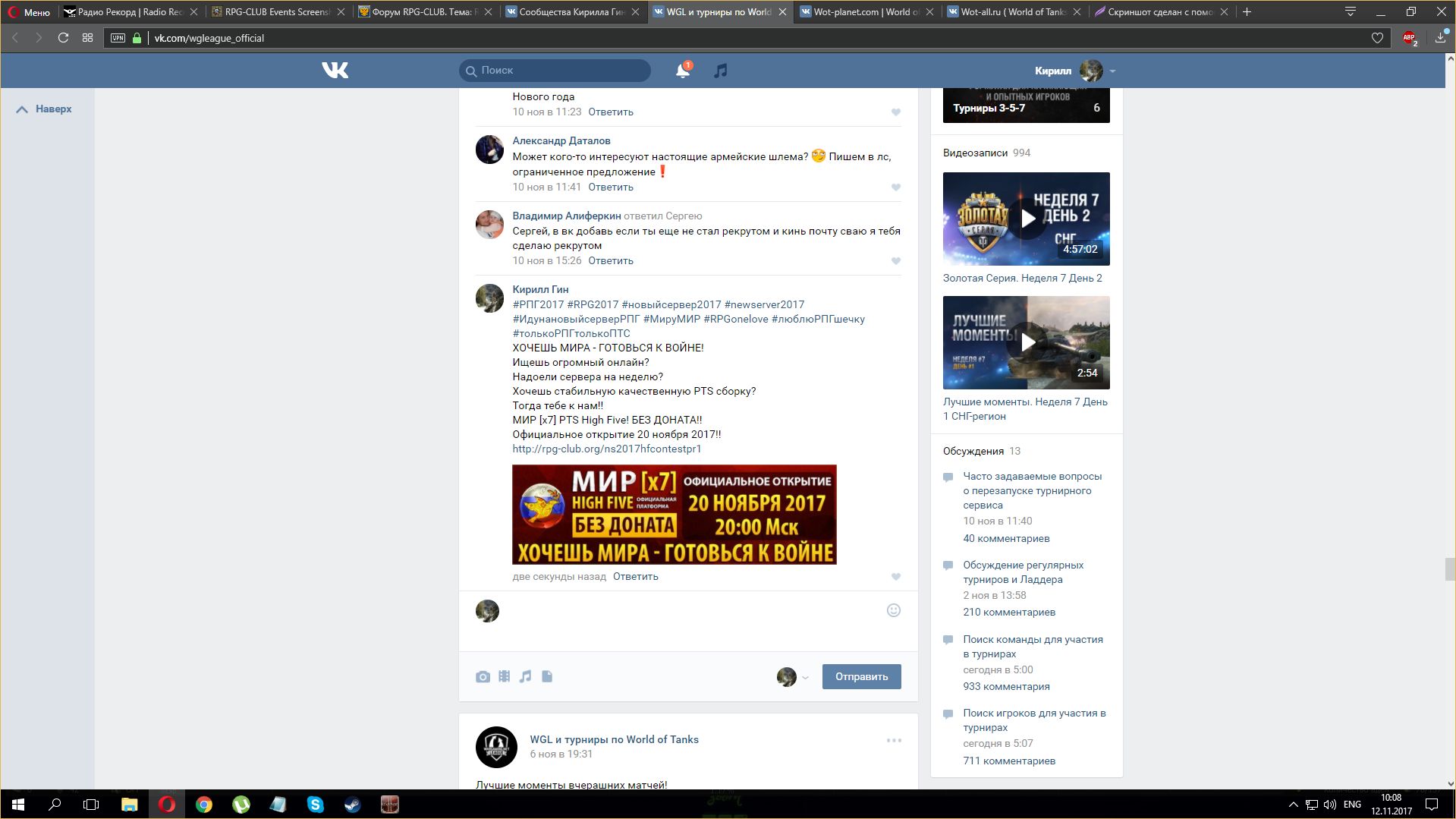Open the post options three-dot menu
1456x819 pixels.
tap(894, 740)
